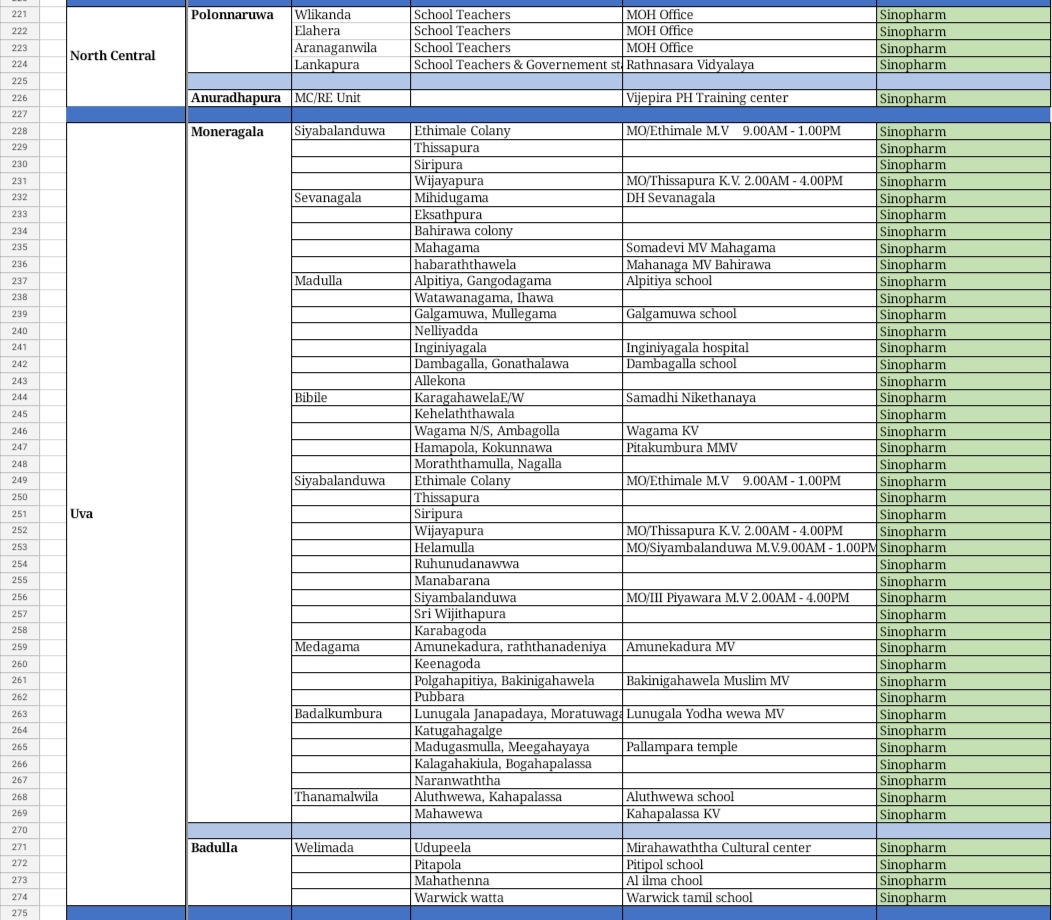The height and width of the screenshot is (920, 1052).
Task: Select MO/III Piyawara M.V cell
Action: point(749,597)
